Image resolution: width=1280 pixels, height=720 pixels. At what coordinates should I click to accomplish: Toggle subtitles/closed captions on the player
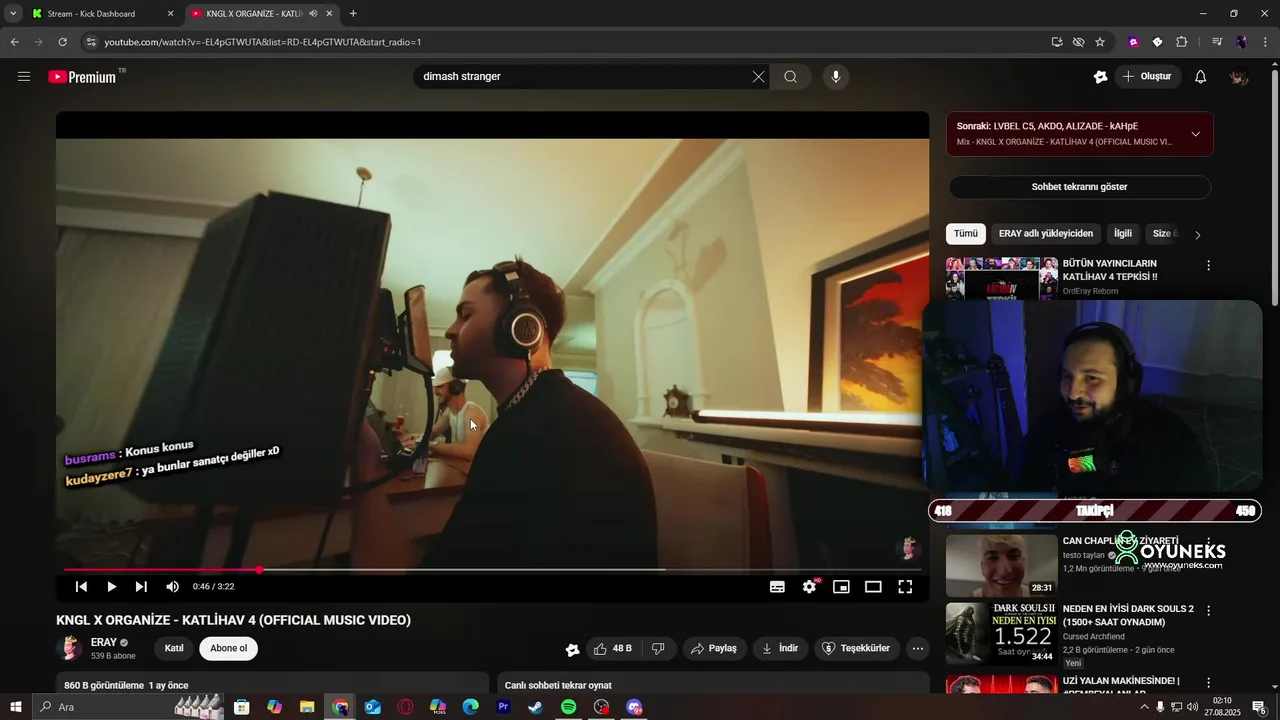coord(777,587)
